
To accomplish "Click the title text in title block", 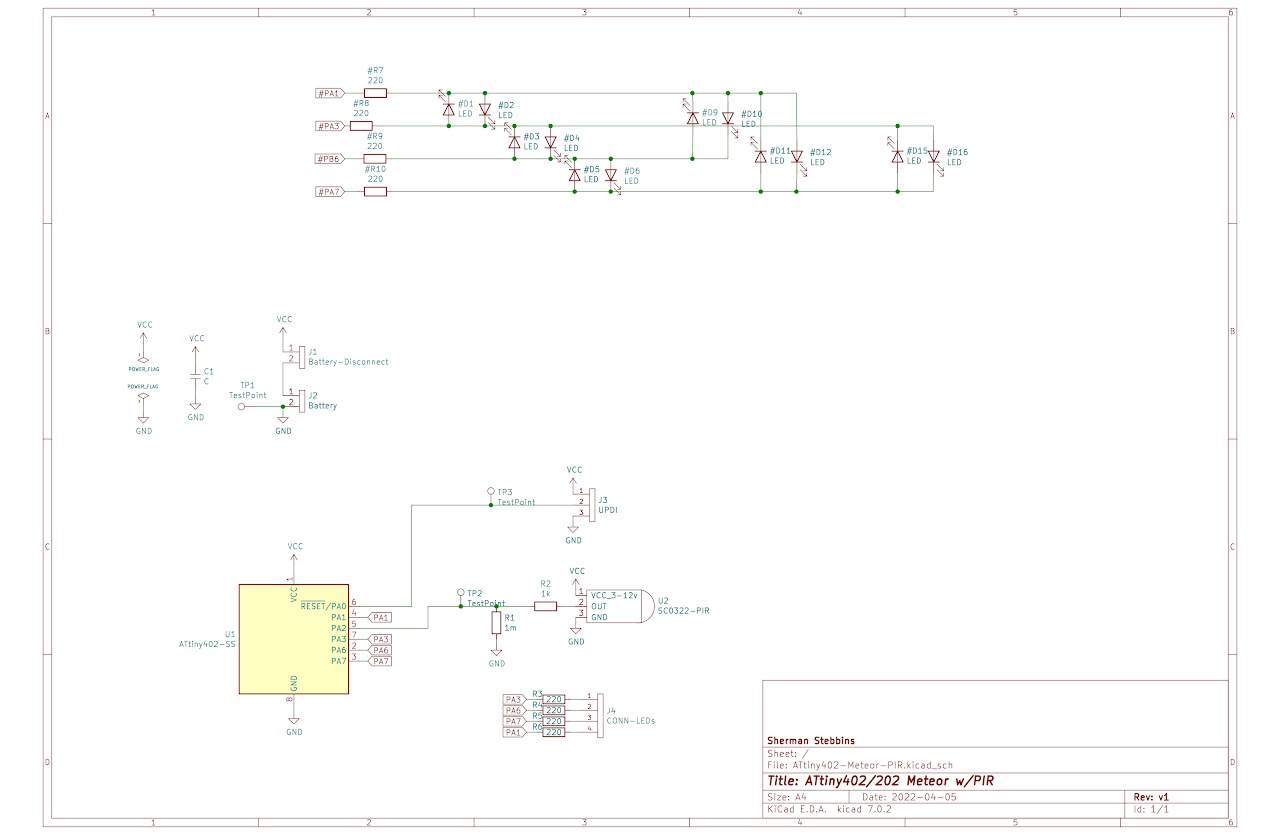I will coord(882,781).
